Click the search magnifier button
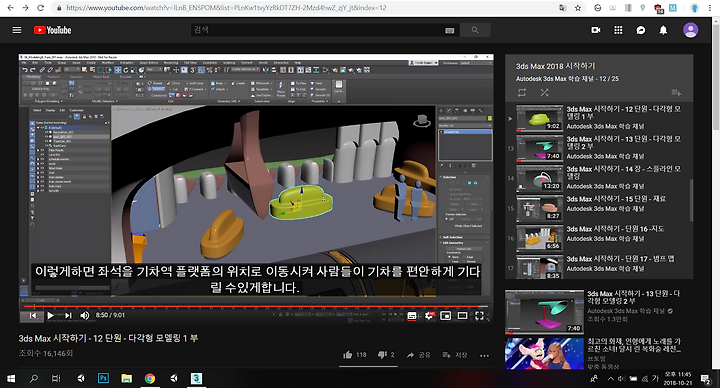720x388 pixels. (x=475, y=30)
